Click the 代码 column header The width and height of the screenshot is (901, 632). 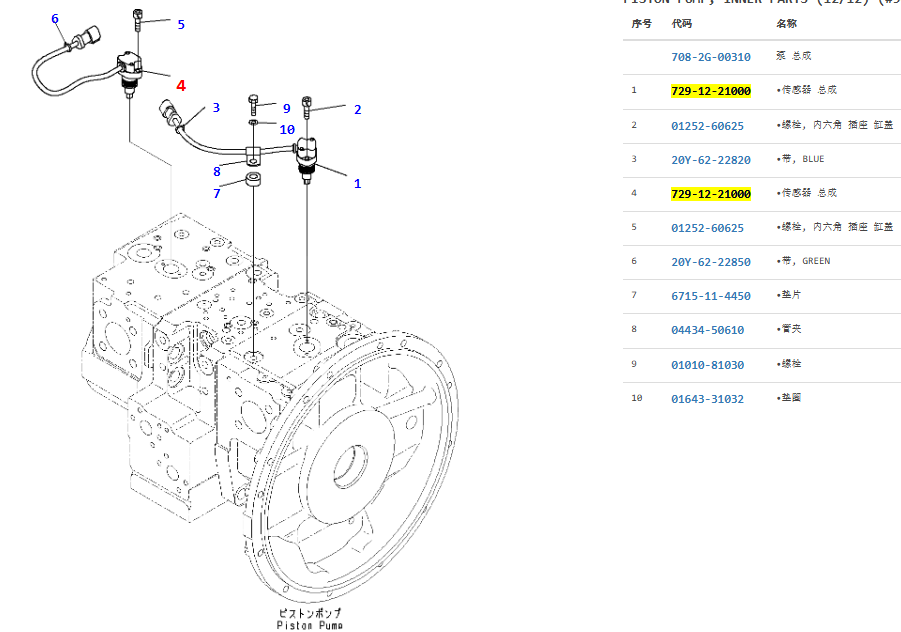pos(681,24)
